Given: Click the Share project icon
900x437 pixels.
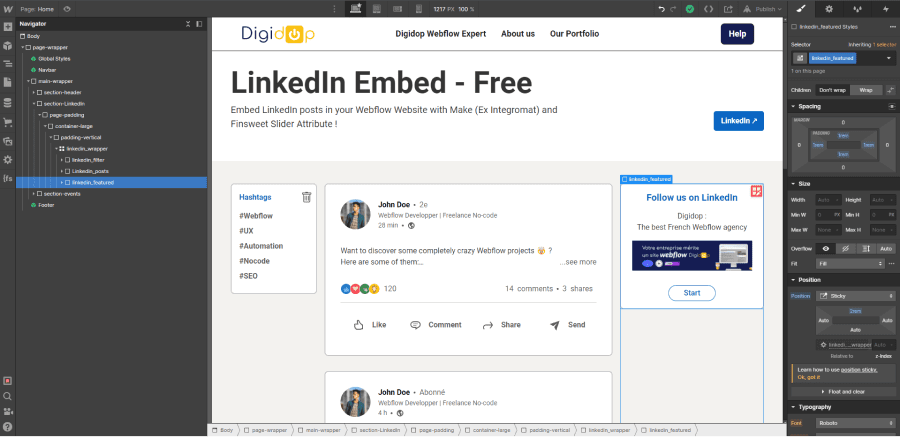Looking at the screenshot, I should click(728, 9).
